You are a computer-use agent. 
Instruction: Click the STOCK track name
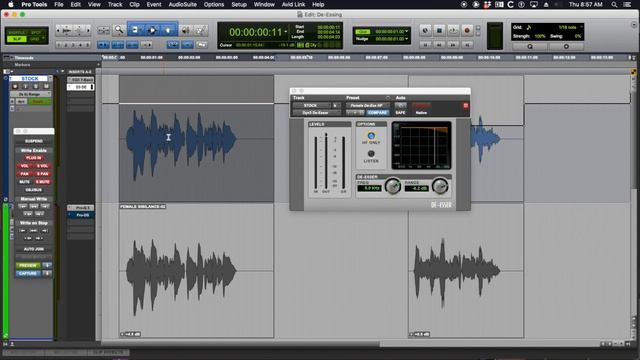point(29,78)
